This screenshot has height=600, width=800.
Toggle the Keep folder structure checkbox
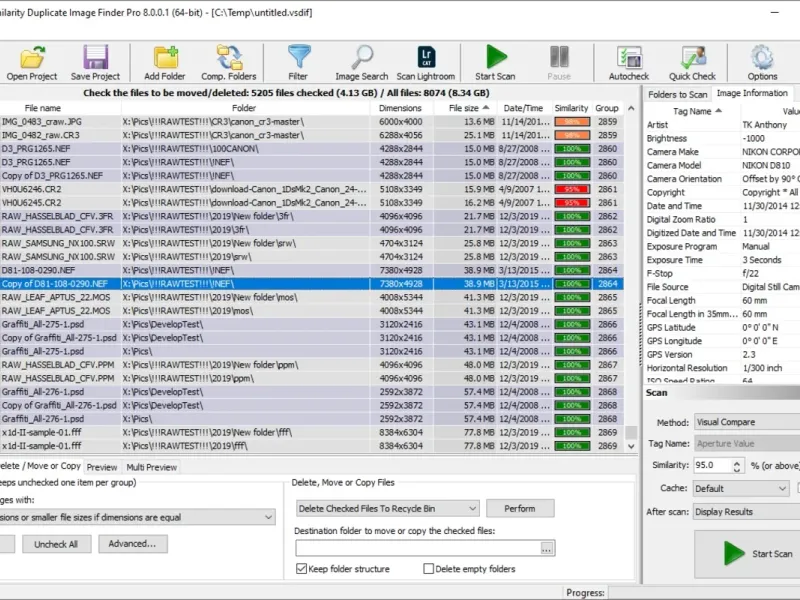point(302,569)
